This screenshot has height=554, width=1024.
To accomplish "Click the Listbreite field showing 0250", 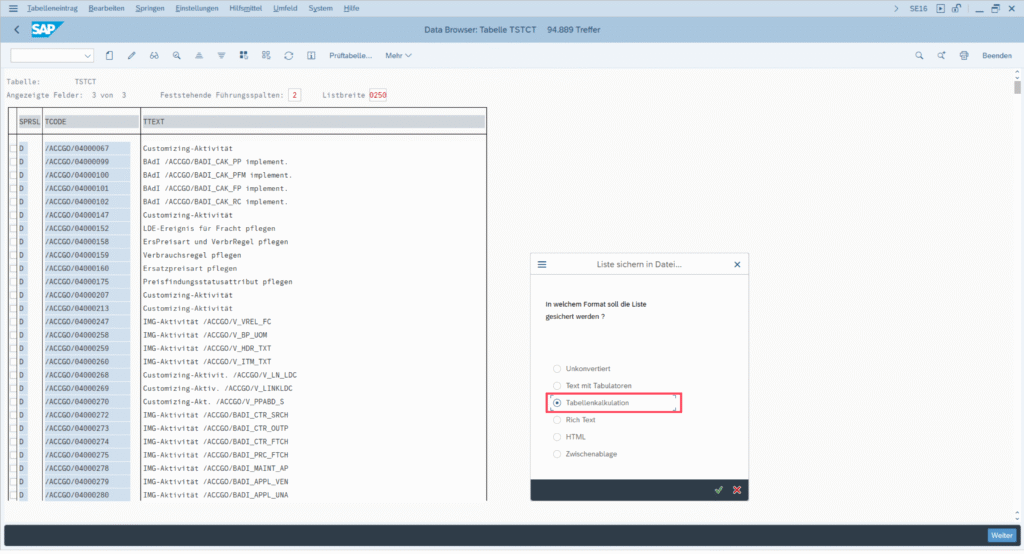I will click(377, 95).
